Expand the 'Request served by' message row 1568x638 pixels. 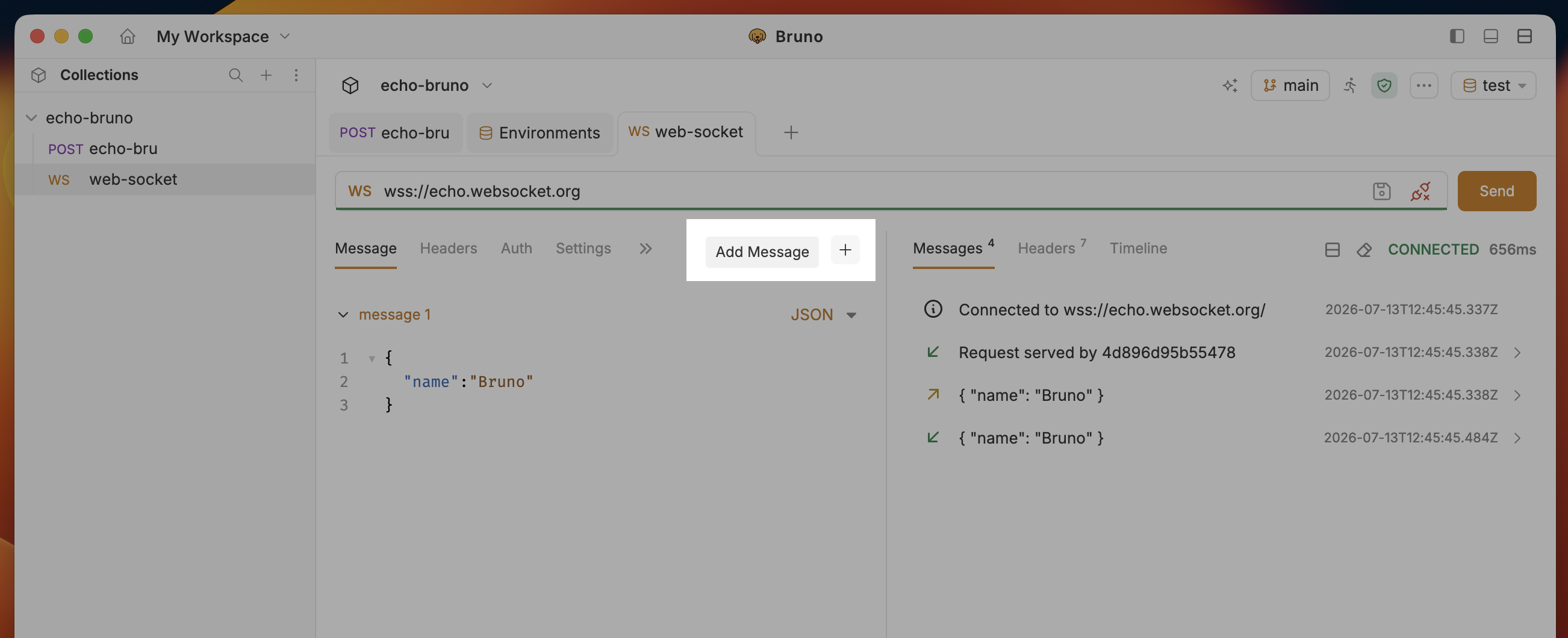click(x=1517, y=353)
